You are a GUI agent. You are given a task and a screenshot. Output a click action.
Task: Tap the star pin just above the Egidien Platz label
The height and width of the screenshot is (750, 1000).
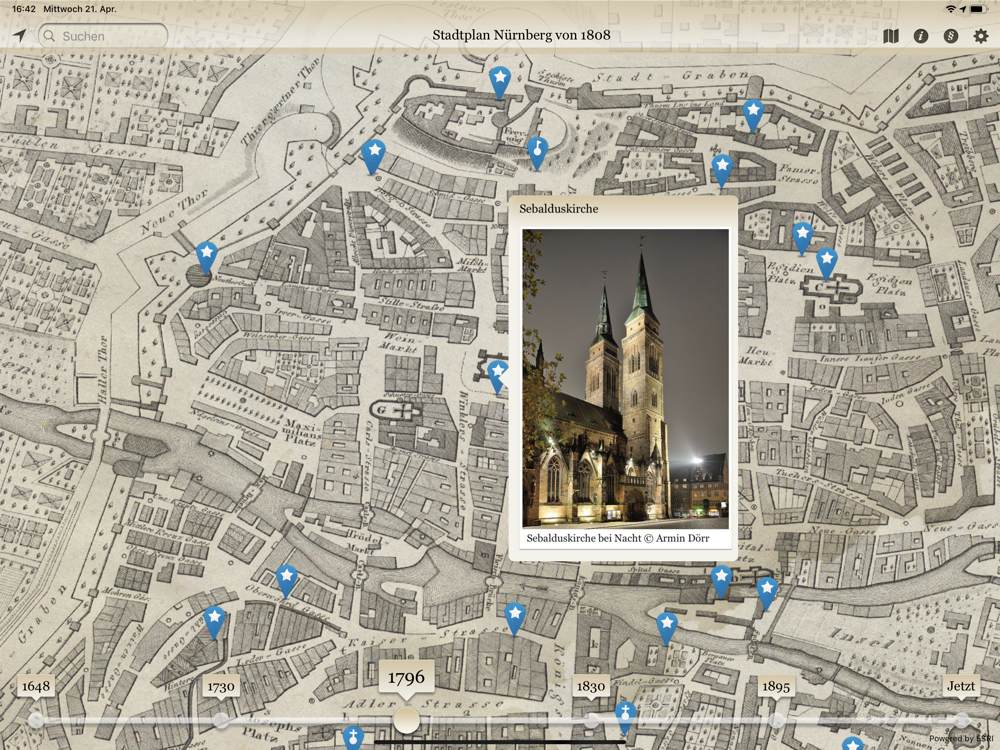point(802,237)
